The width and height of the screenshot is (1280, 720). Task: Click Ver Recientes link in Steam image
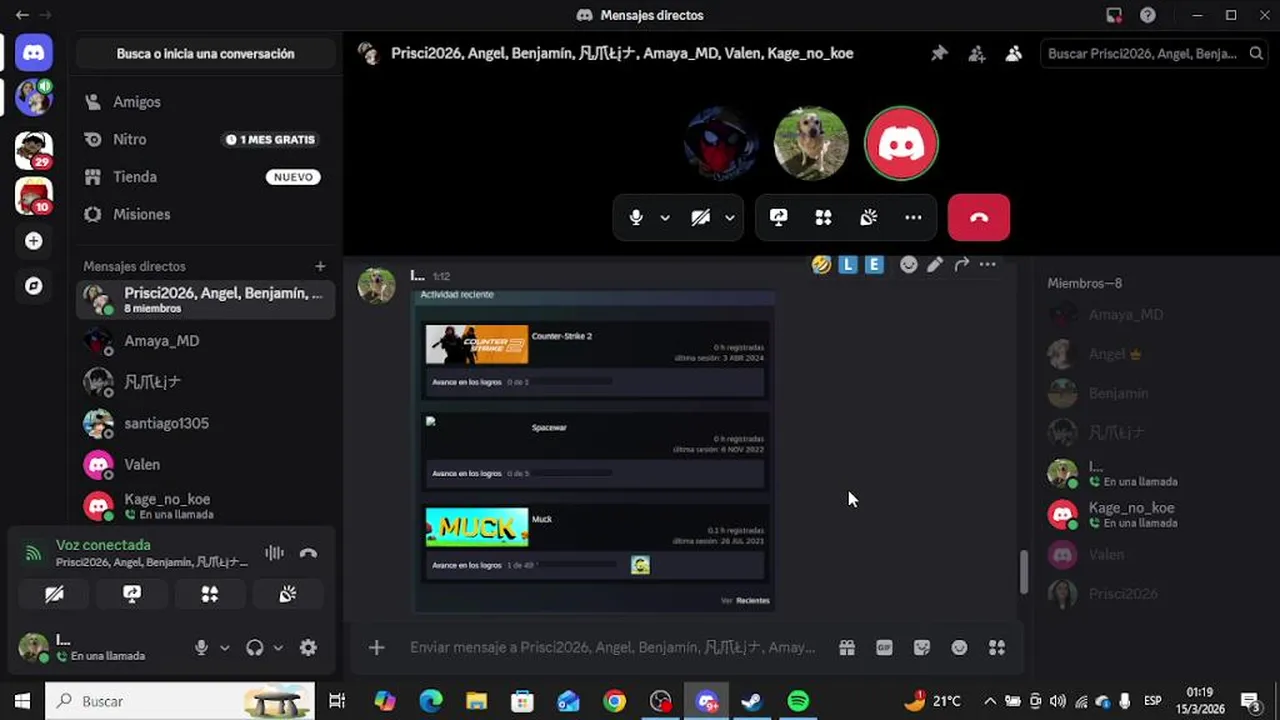pos(745,601)
